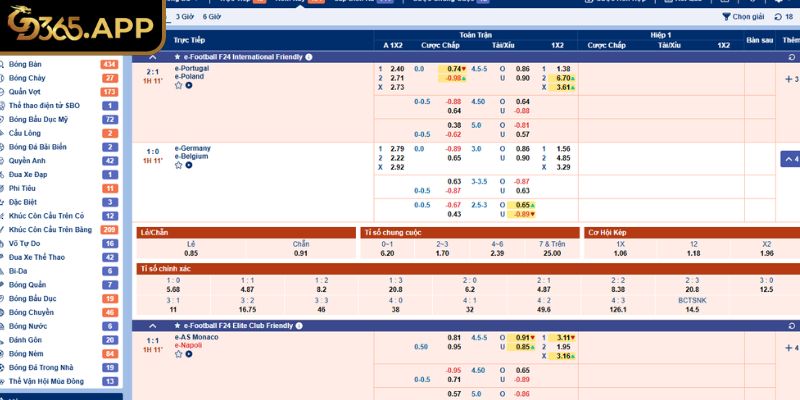The image size is (800, 400).
Task: Switch to the 3 Giờ time filter
Action: [x=184, y=17]
